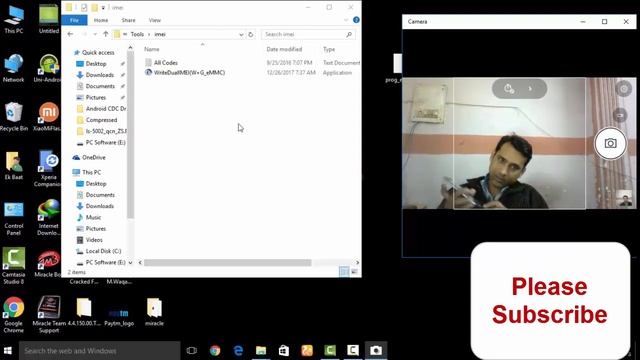Open Music under This PC
Image resolution: width=640 pixels, height=360 pixels.
(x=93, y=217)
